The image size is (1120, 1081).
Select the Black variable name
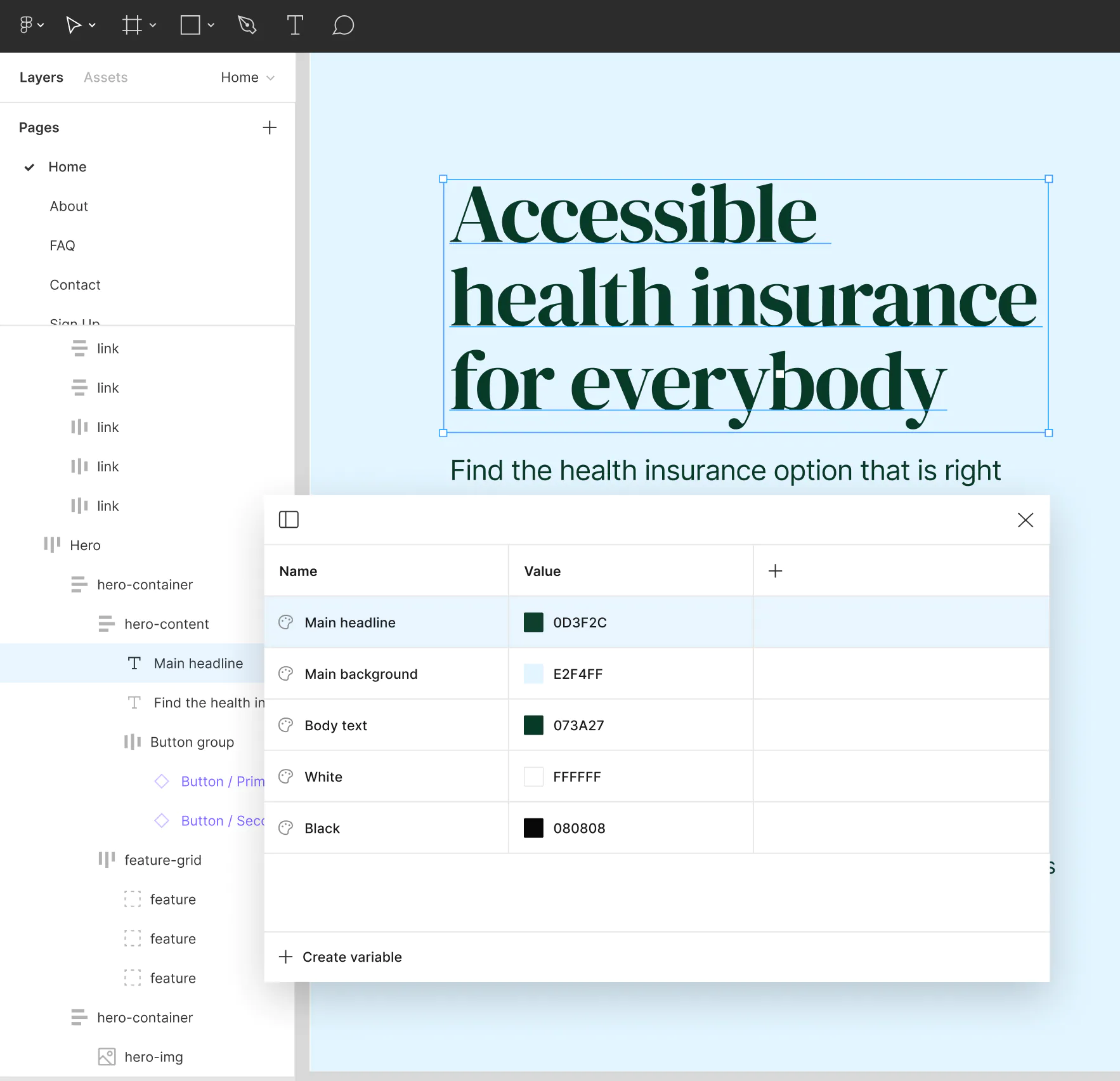pos(322,828)
